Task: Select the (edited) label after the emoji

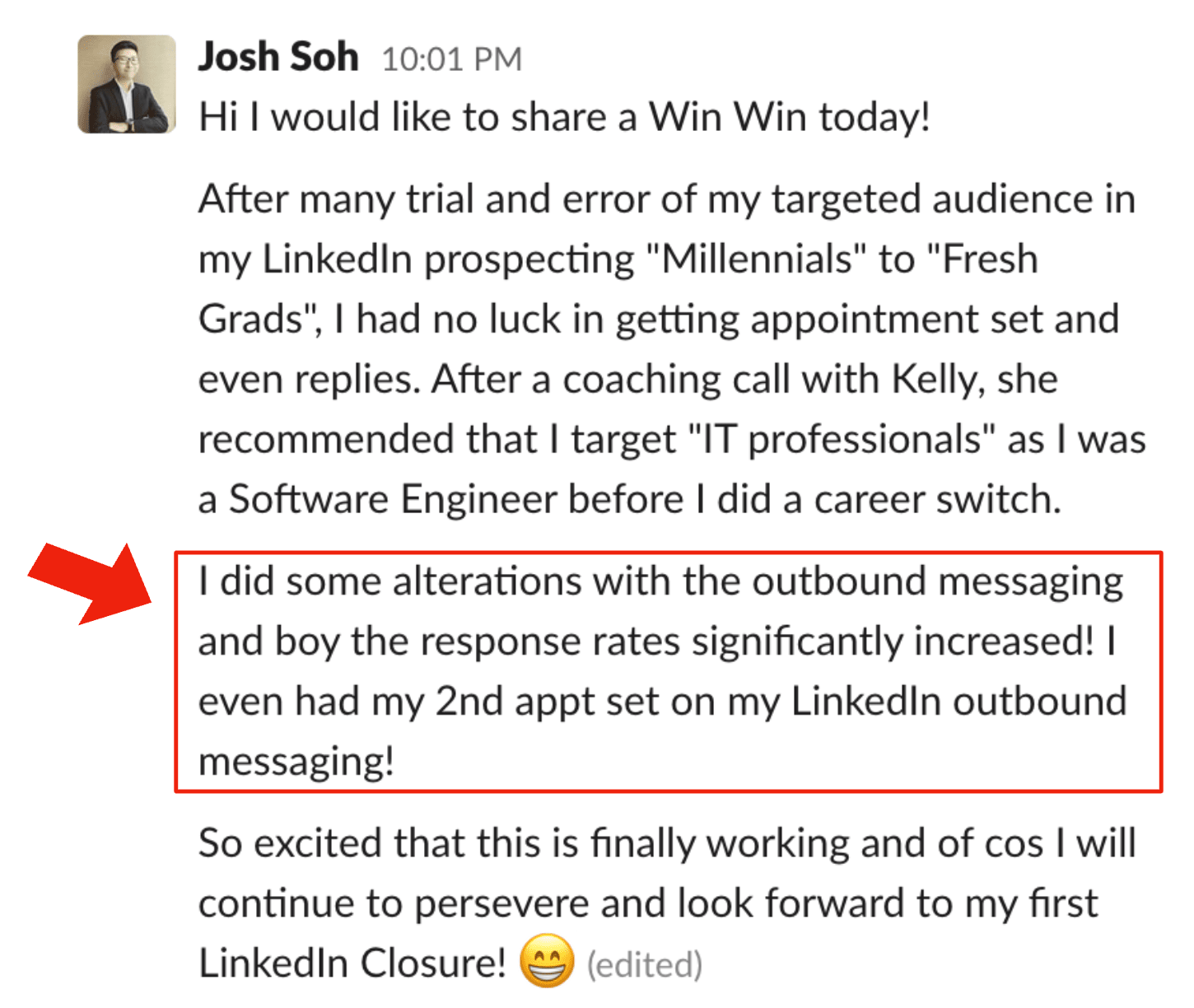Action: point(645,964)
